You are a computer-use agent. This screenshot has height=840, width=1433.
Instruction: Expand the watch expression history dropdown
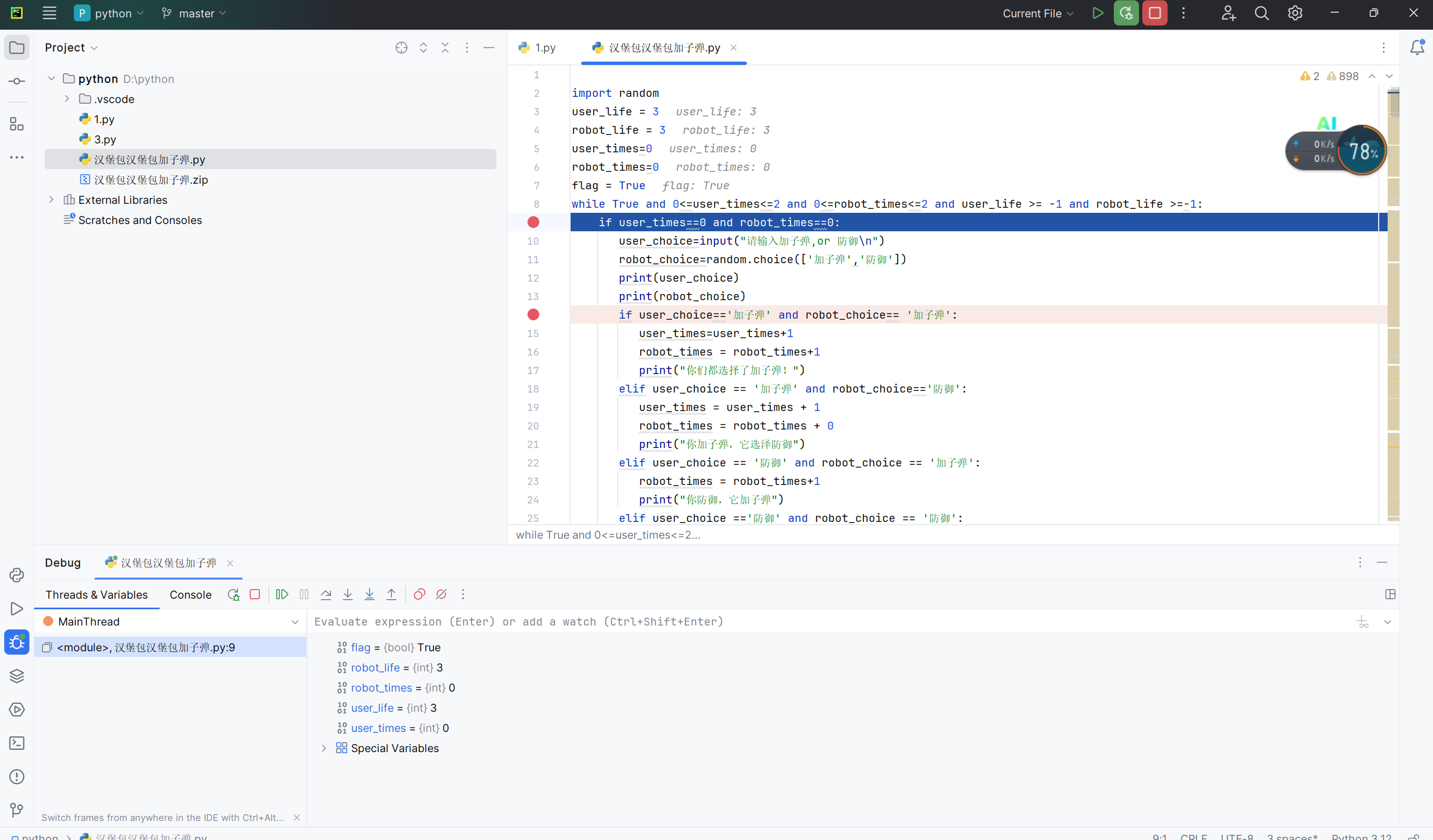[x=1388, y=622]
